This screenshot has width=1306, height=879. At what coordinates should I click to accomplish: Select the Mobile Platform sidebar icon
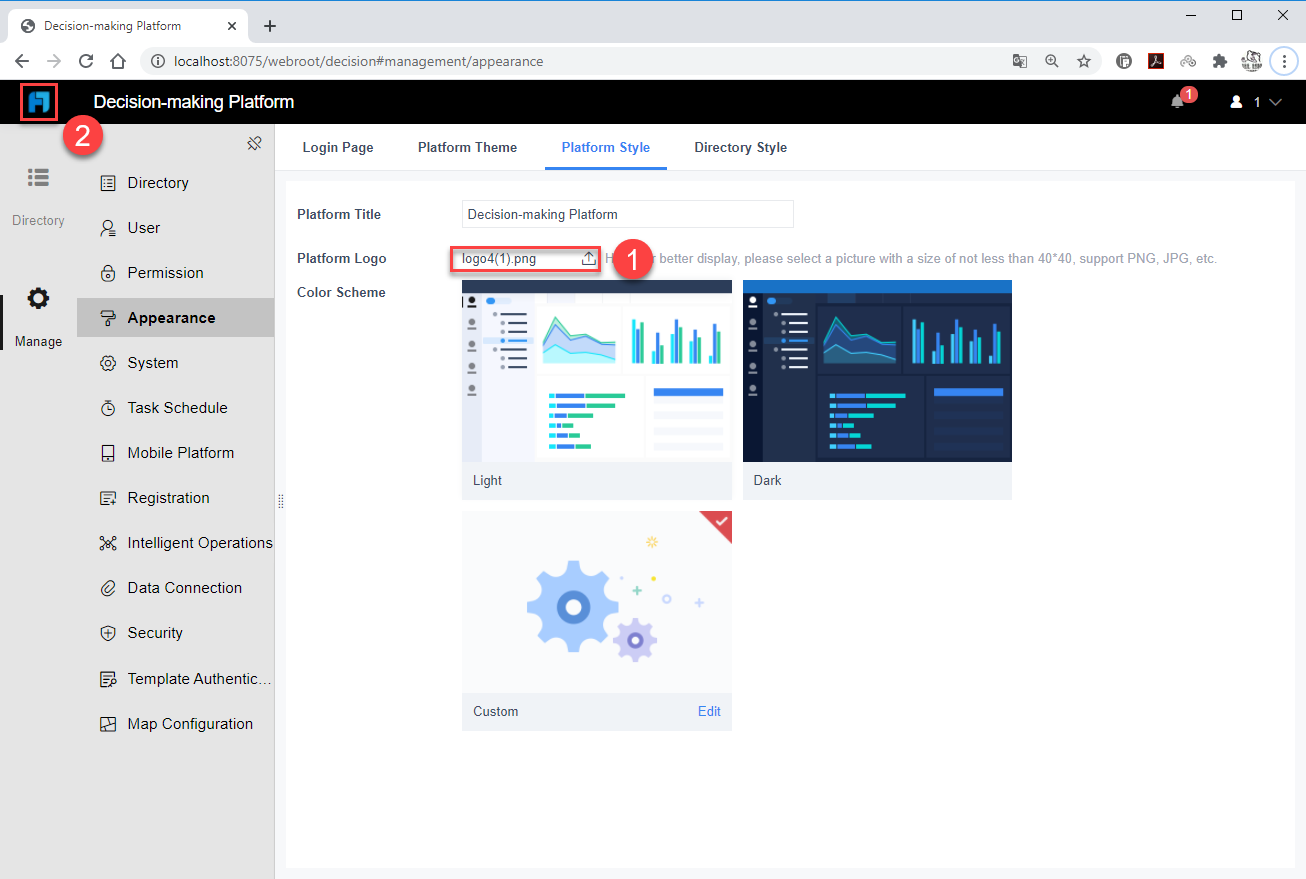coord(108,452)
